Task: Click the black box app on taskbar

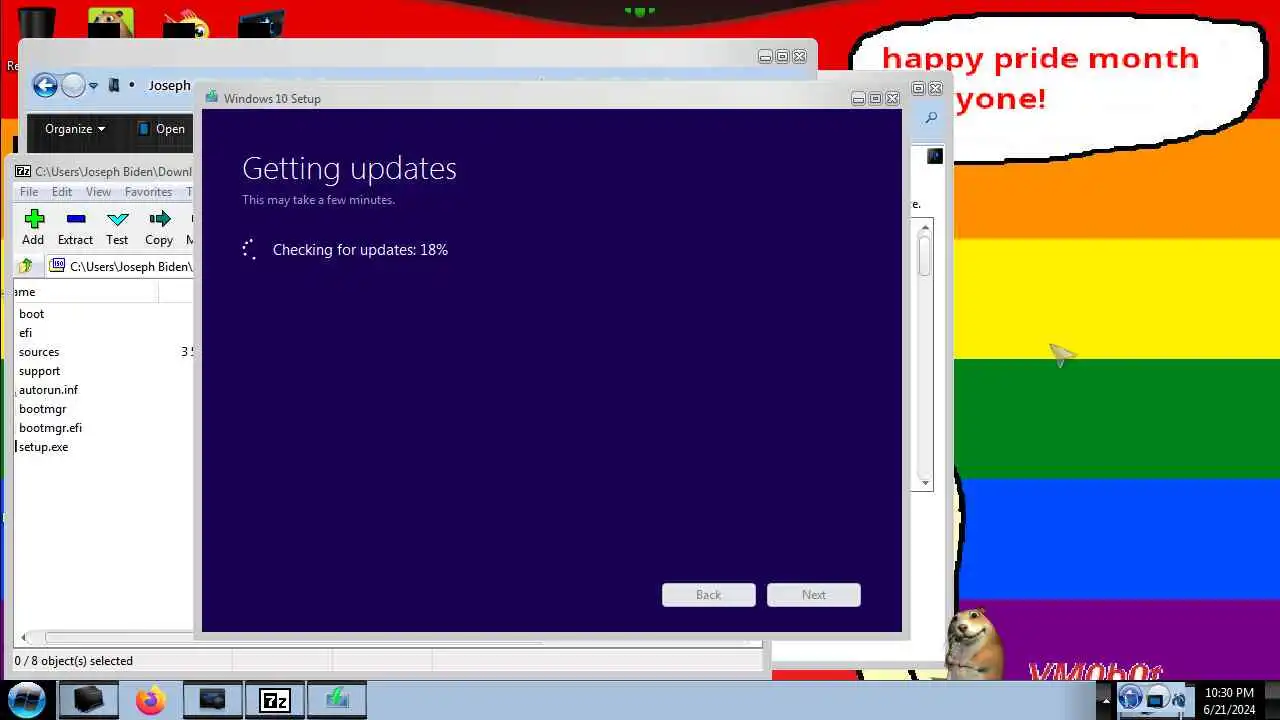Action: tap(89, 701)
